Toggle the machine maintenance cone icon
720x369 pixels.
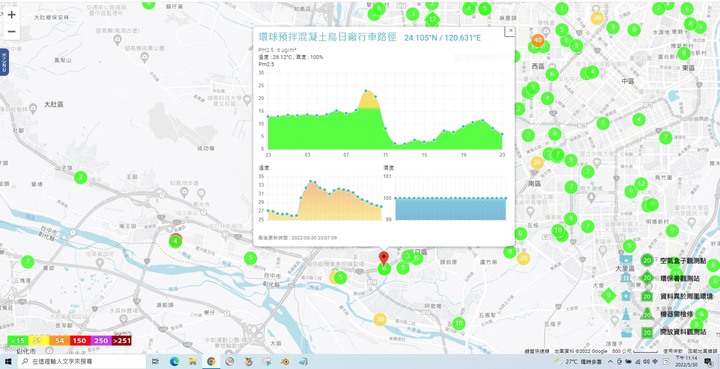(x=625, y=314)
